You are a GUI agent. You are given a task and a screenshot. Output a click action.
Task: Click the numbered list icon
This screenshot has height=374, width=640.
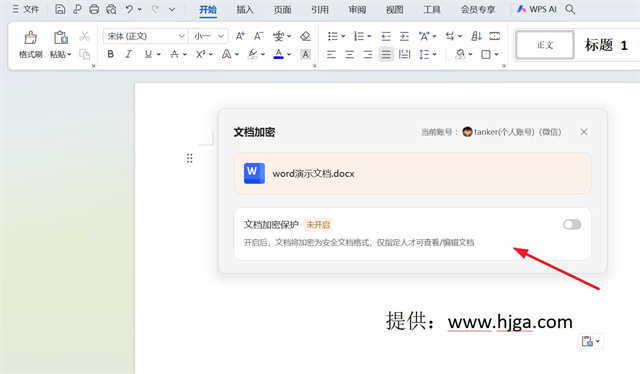(x=359, y=36)
